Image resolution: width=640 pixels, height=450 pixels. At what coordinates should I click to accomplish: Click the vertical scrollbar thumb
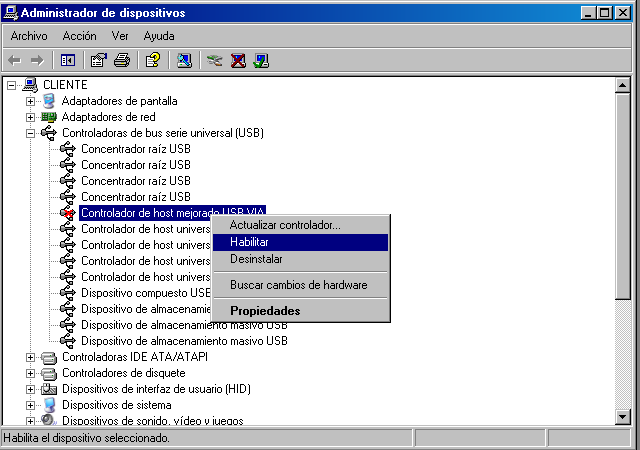[x=622, y=196]
